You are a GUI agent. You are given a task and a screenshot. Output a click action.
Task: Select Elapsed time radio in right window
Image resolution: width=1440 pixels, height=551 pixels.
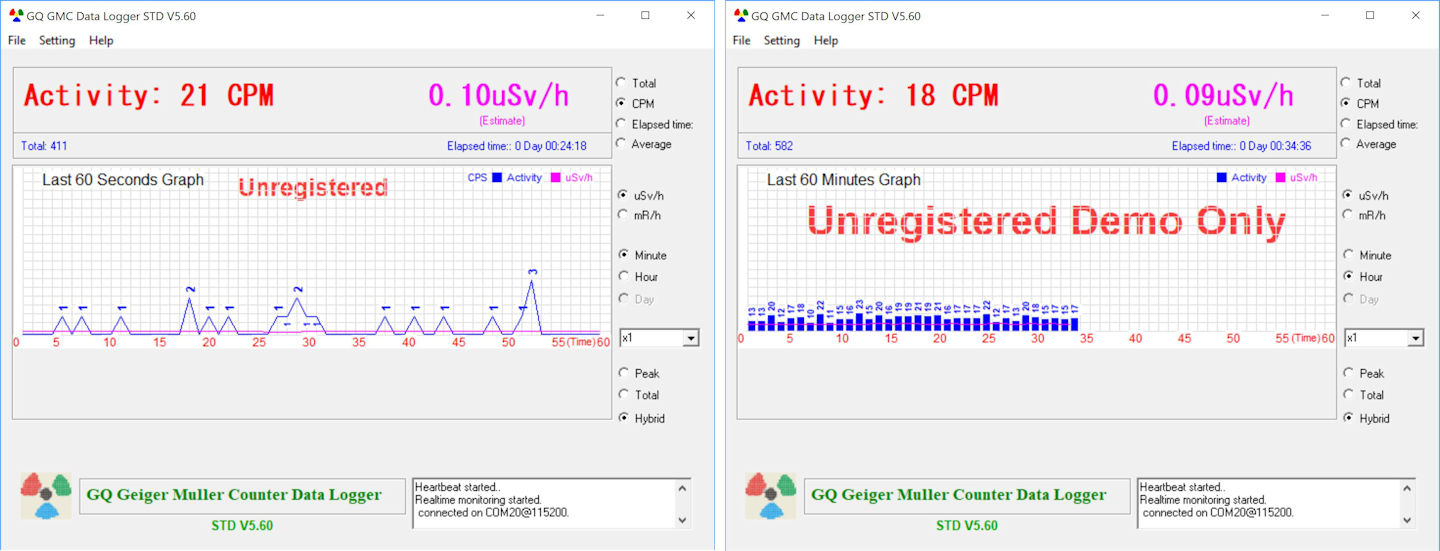point(1346,124)
